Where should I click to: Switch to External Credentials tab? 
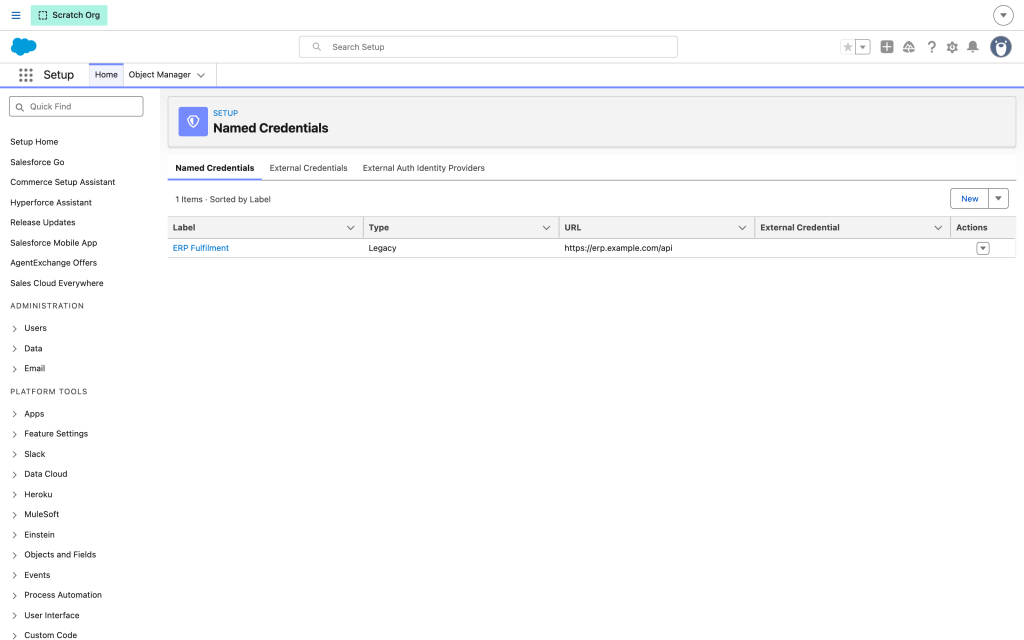(308, 168)
